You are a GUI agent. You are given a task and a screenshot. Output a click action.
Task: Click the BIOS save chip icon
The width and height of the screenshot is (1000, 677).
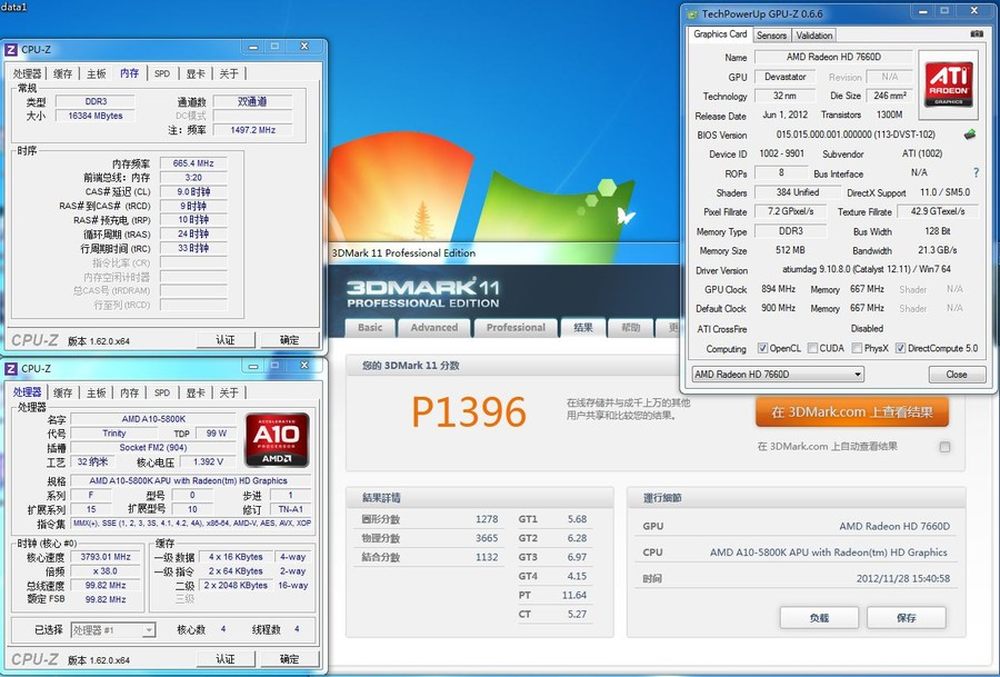pos(969,134)
